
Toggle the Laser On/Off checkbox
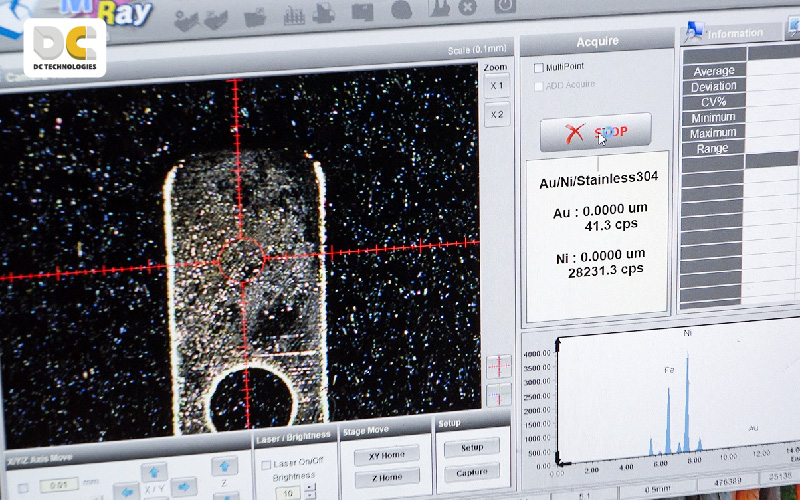(265, 465)
